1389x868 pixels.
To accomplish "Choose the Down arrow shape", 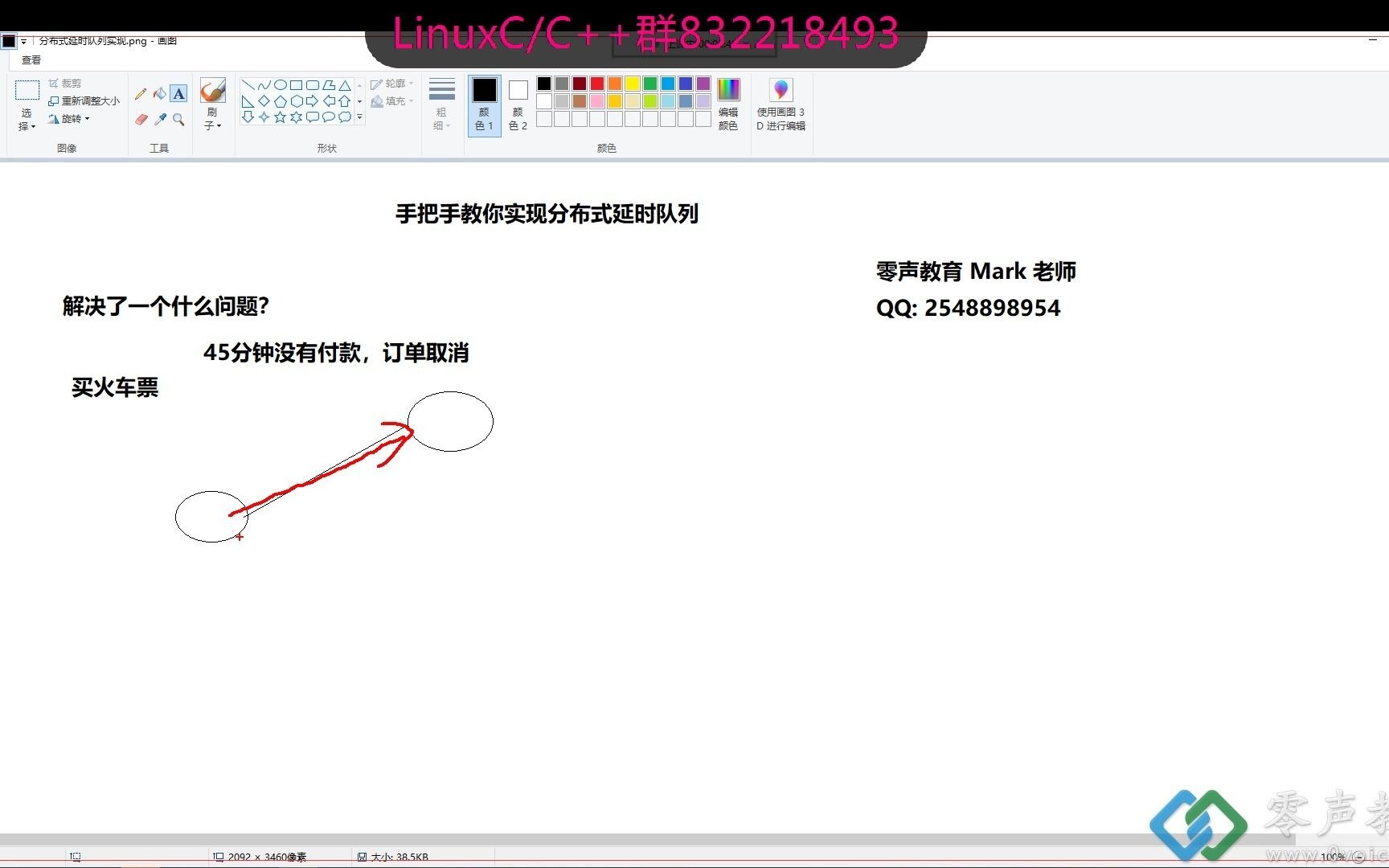I will click(248, 117).
